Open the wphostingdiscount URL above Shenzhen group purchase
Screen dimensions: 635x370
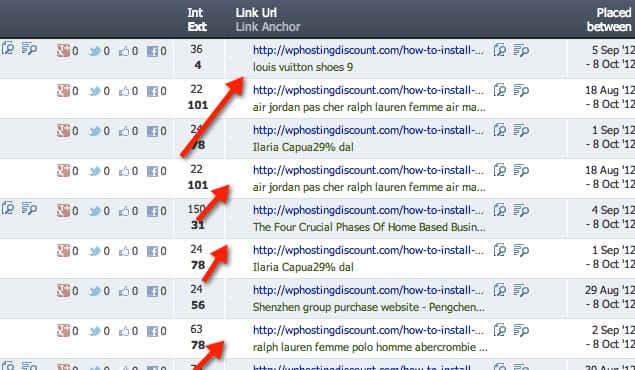[x=368, y=290]
